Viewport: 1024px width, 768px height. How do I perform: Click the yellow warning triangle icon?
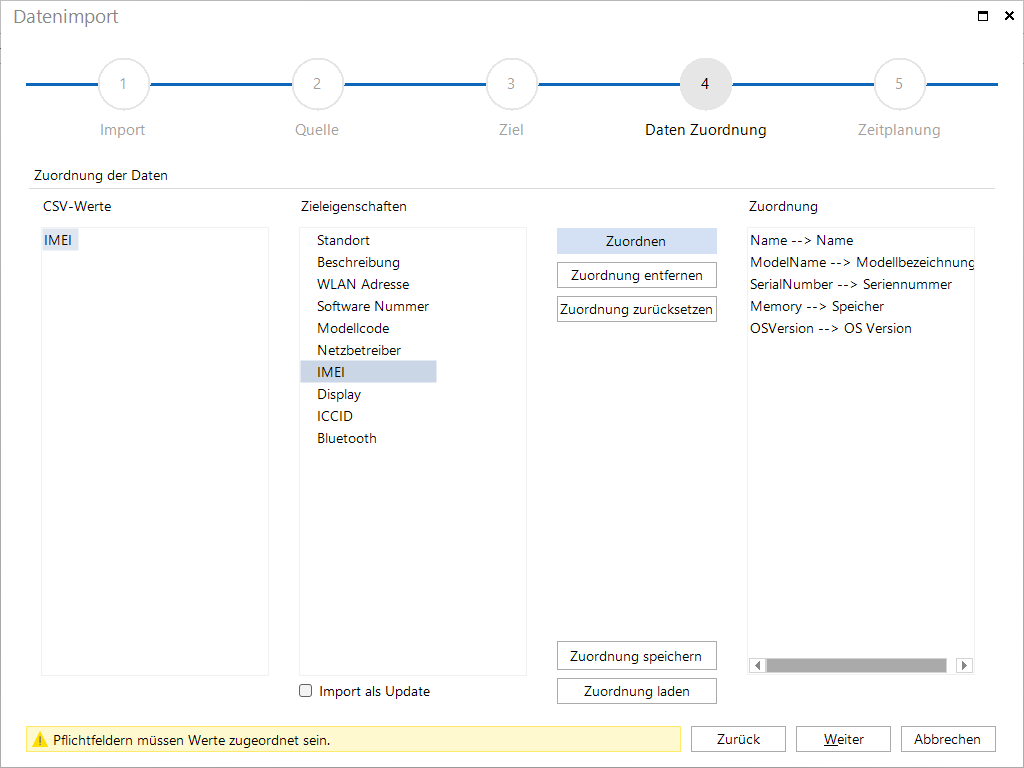tap(40, 740)
